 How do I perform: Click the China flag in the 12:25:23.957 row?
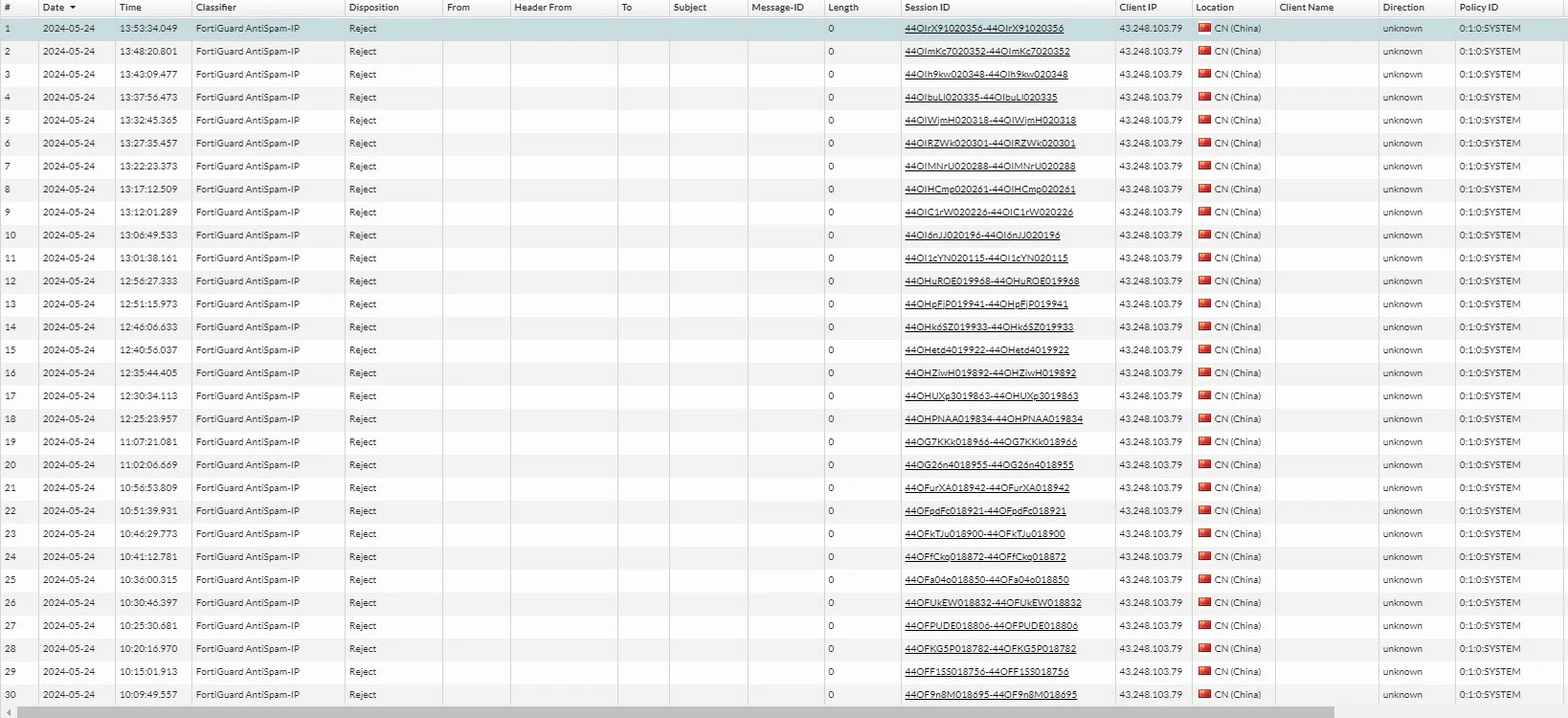[1204, 418]
